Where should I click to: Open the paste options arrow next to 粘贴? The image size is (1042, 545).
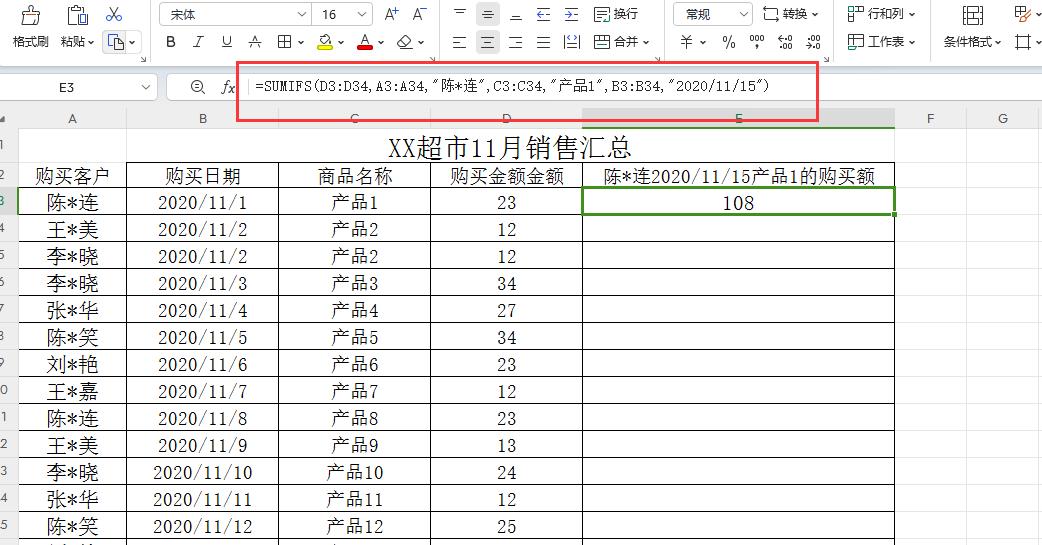click(x=90, y=42)
